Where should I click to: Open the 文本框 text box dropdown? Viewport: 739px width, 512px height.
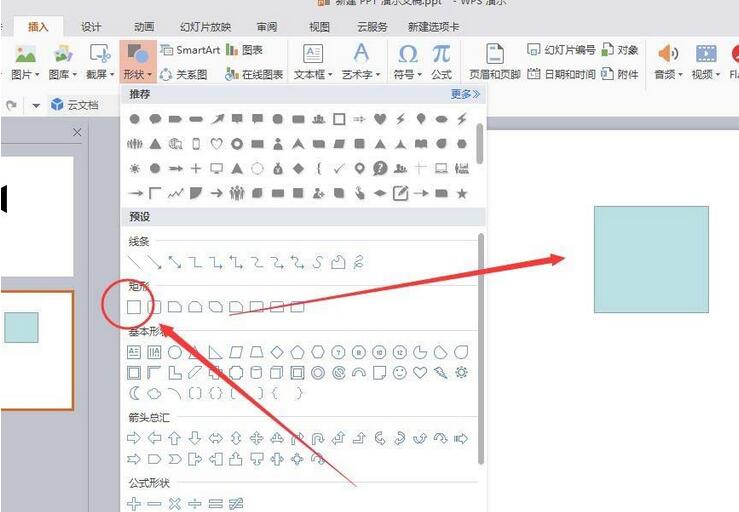pyautogui.click(x=313, y=62)
